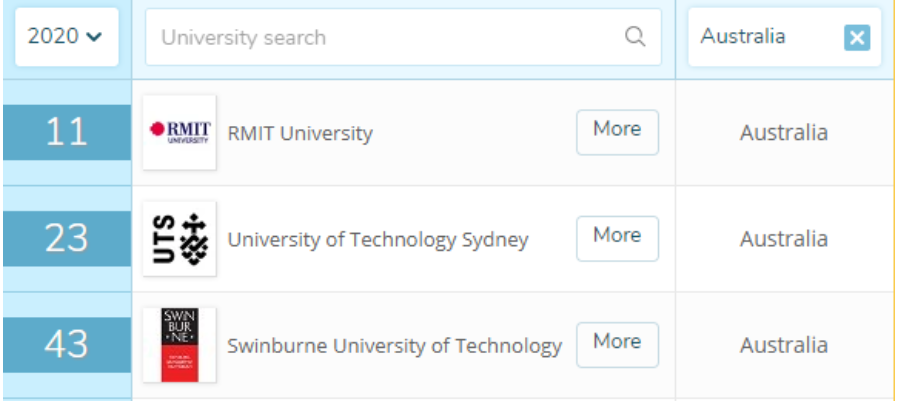The height and width of the screenshot is (401, 897).
Task: Open University of Technology Sydney link
Action: [x=378, y=240]
